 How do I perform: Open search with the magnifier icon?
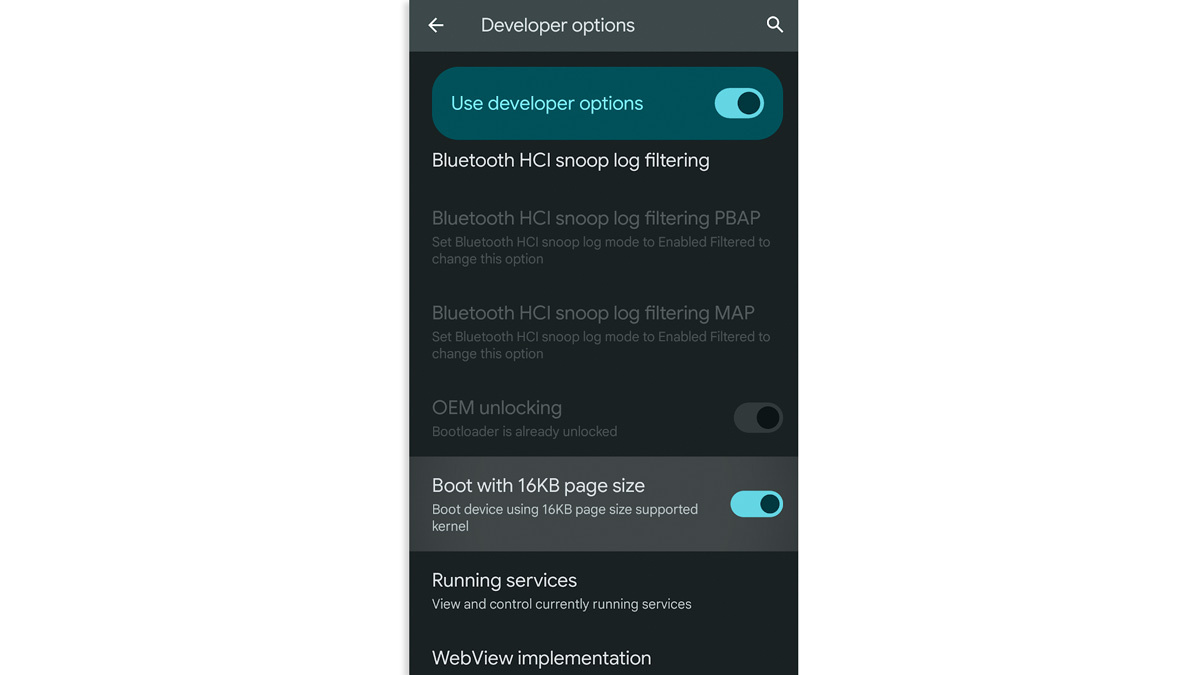(774, 25)
